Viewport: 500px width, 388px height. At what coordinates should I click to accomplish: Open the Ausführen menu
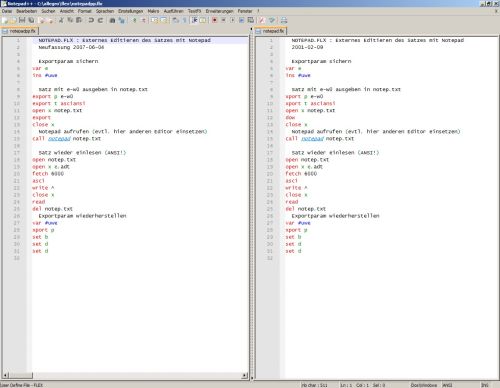(174, 11)
